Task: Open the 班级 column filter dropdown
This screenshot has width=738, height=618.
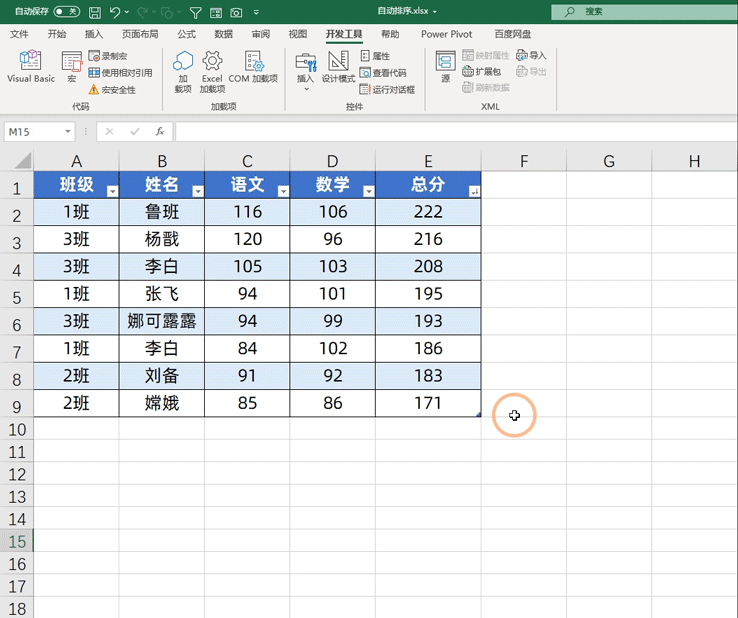Action: click(112, 191)
